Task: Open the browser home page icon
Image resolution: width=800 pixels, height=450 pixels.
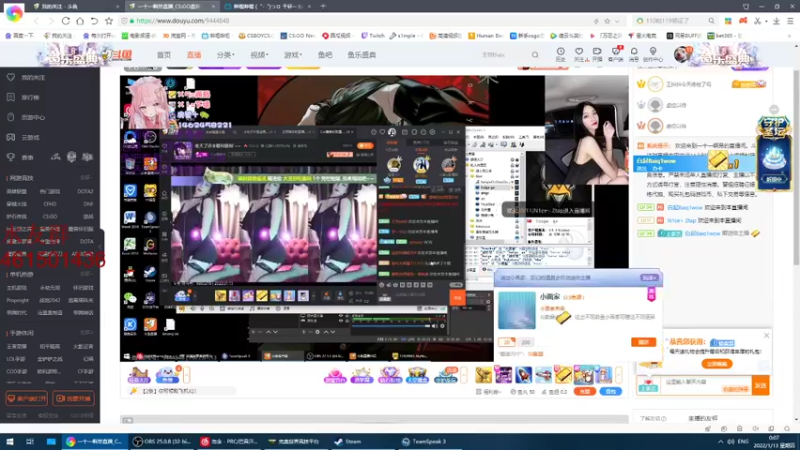Action: coord(80,21)
